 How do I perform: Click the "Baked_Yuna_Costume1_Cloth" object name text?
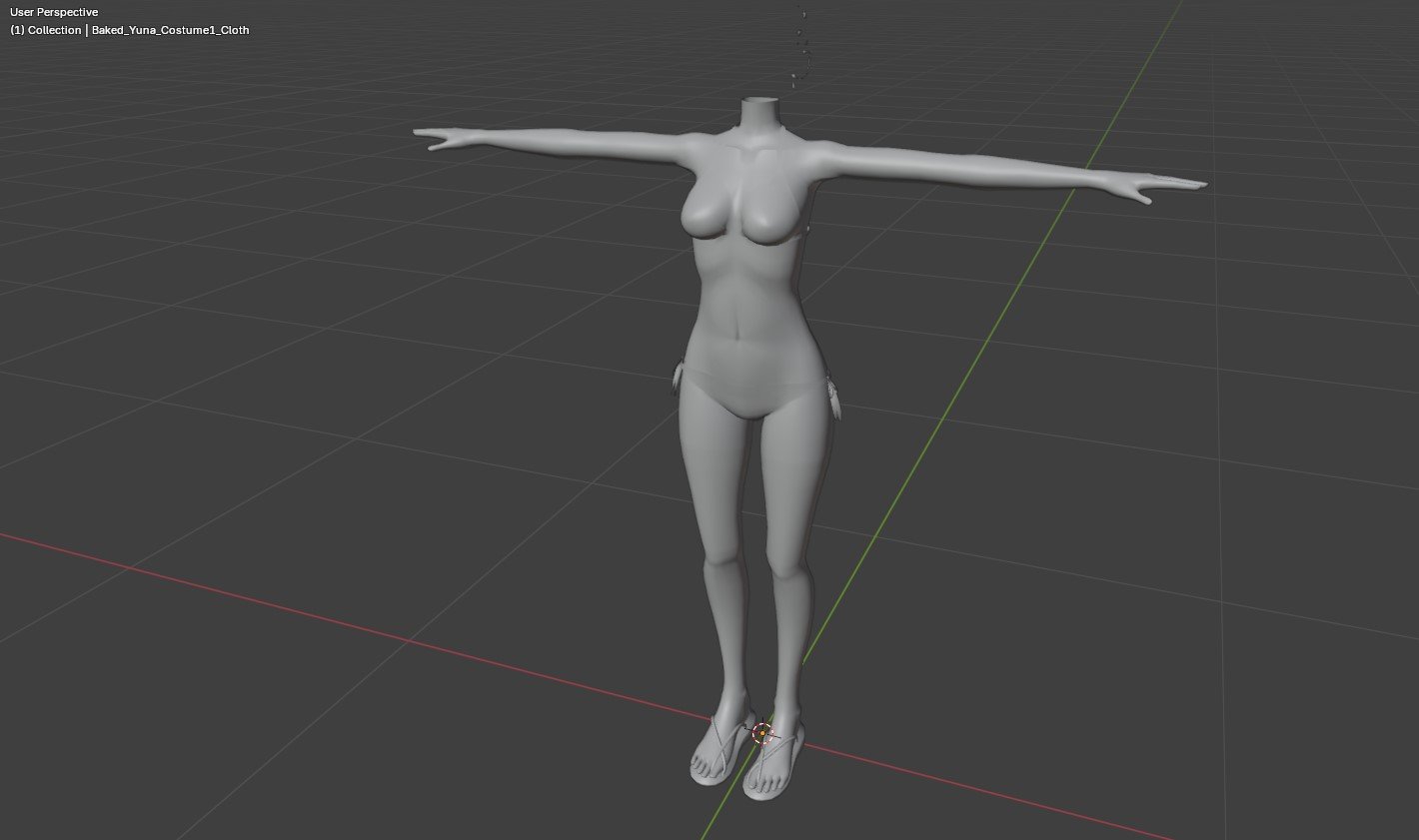171,30
